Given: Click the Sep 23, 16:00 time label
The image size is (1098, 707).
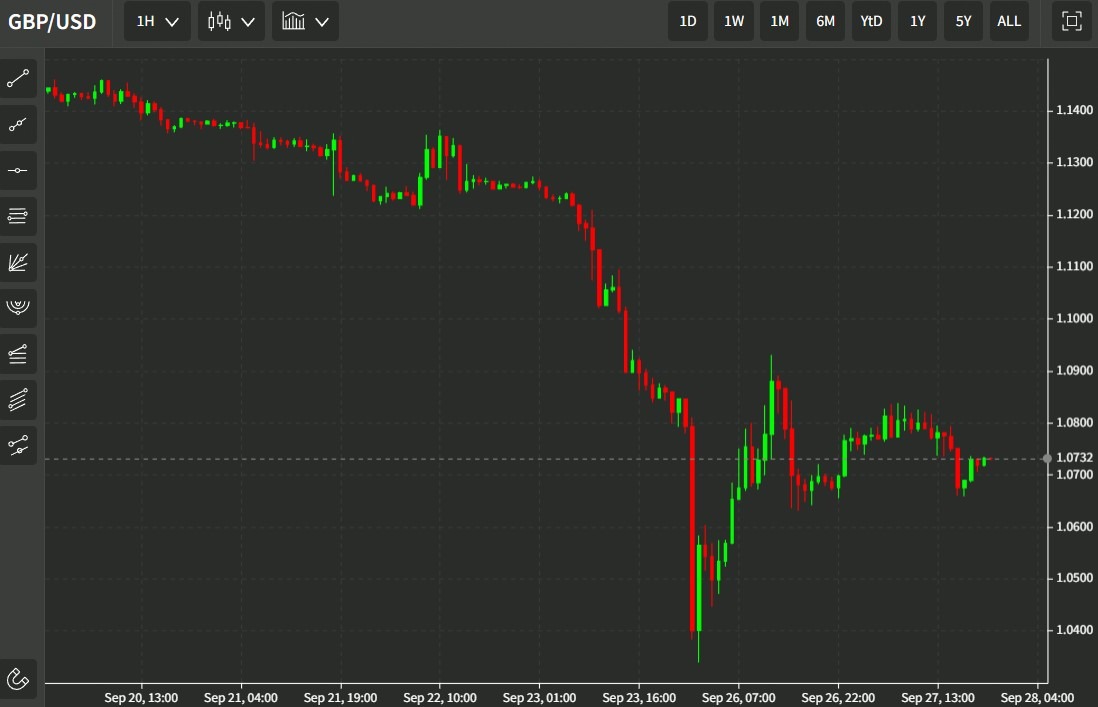Looking at the screenshot, I should [x=639, y=698].
